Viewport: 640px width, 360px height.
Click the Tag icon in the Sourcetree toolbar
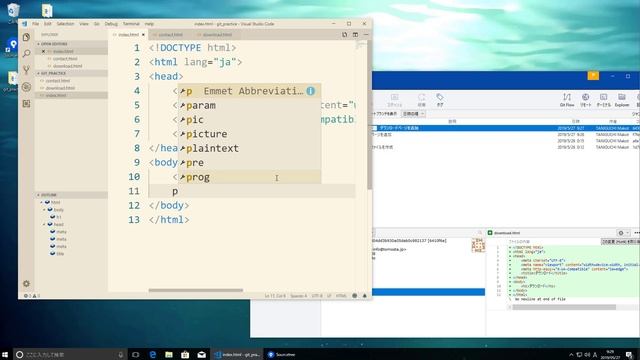coord(440,100)
